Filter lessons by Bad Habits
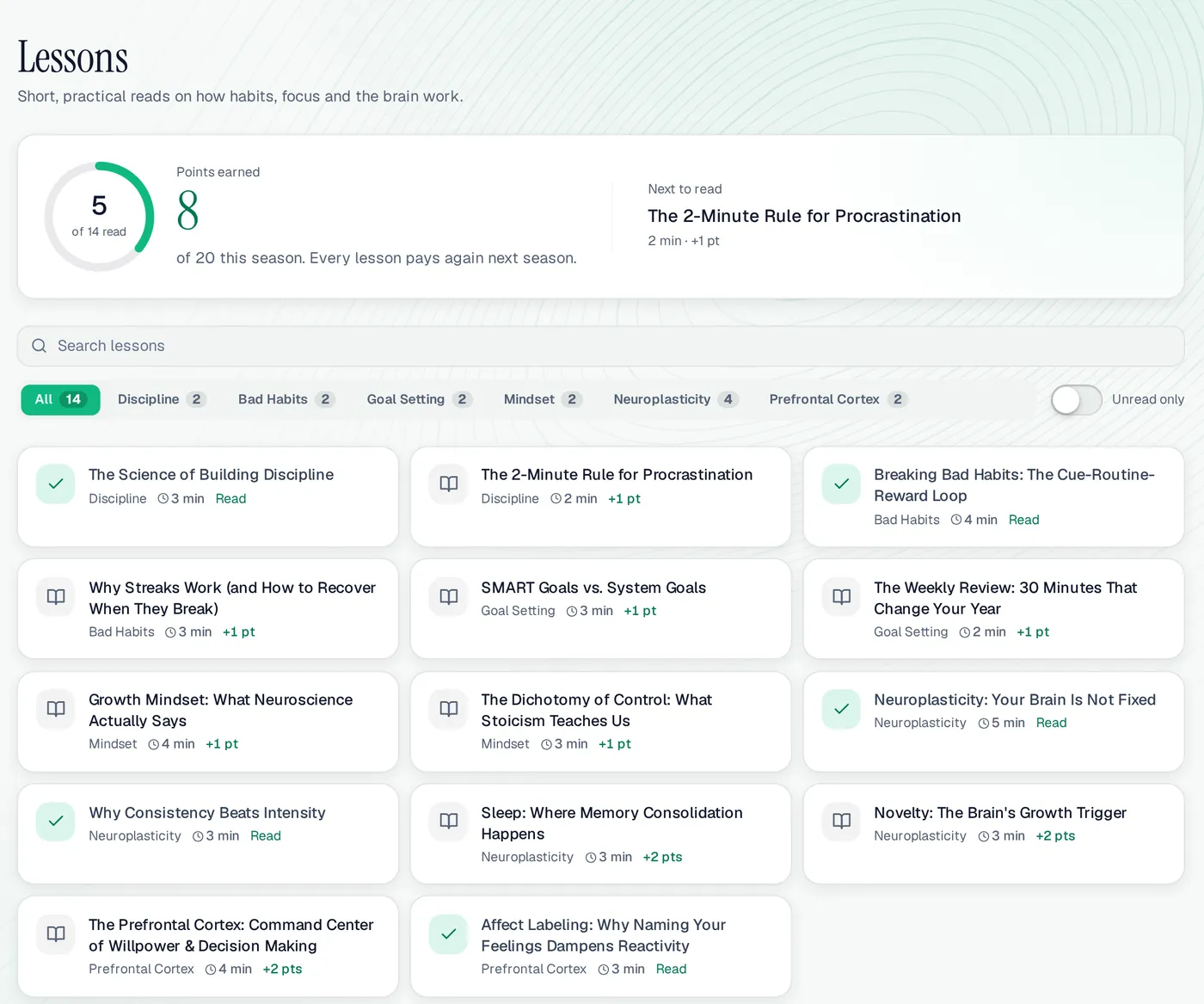1204x1004 pixels. point(286,399)
